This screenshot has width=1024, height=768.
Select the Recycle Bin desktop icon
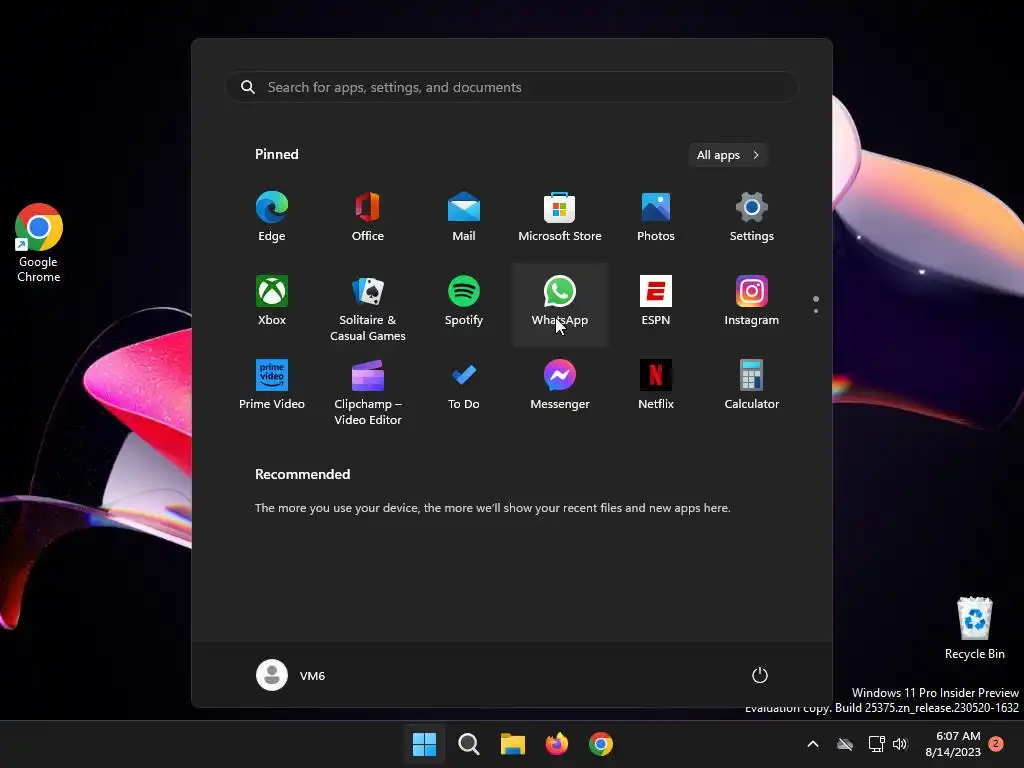point(974,628)
